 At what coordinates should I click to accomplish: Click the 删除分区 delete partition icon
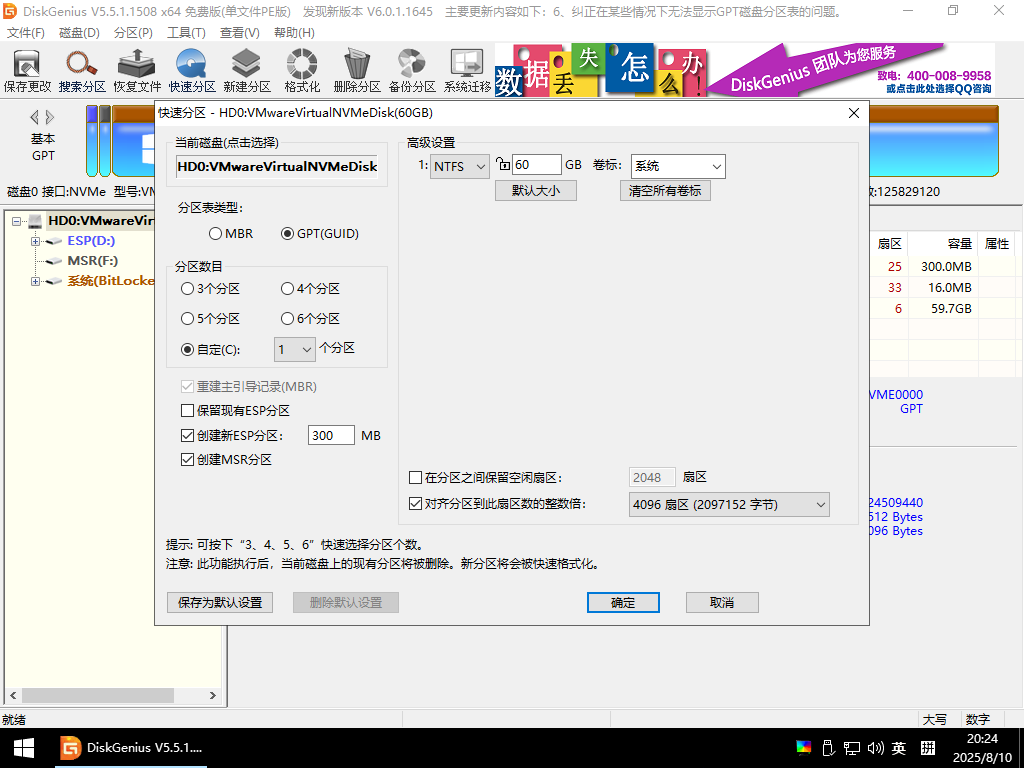click(x=357, y=71)
